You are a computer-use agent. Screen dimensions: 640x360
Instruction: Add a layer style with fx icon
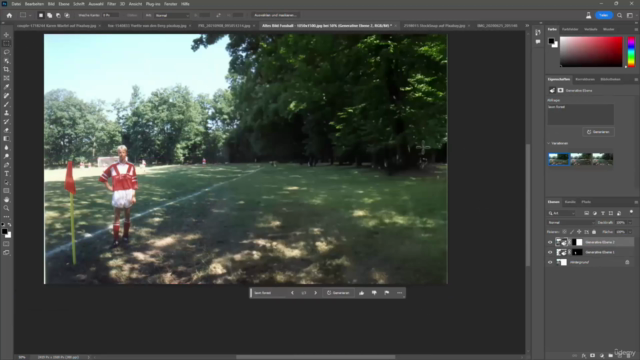(x=584, y=356)
